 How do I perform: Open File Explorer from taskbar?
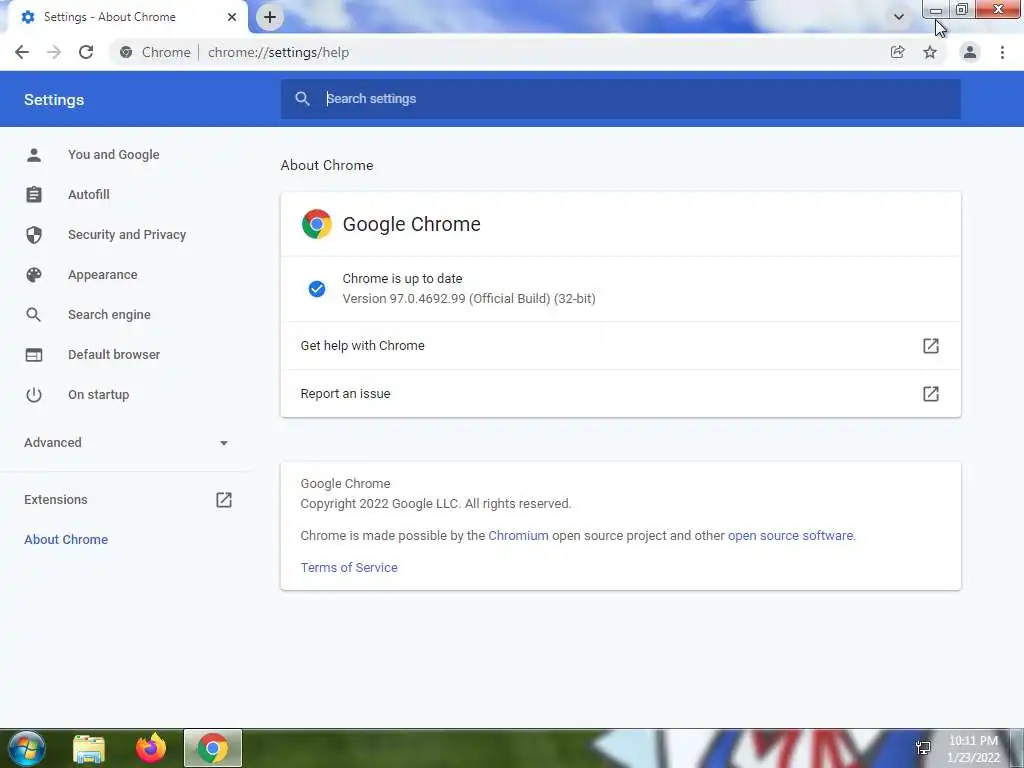point(89,748)
